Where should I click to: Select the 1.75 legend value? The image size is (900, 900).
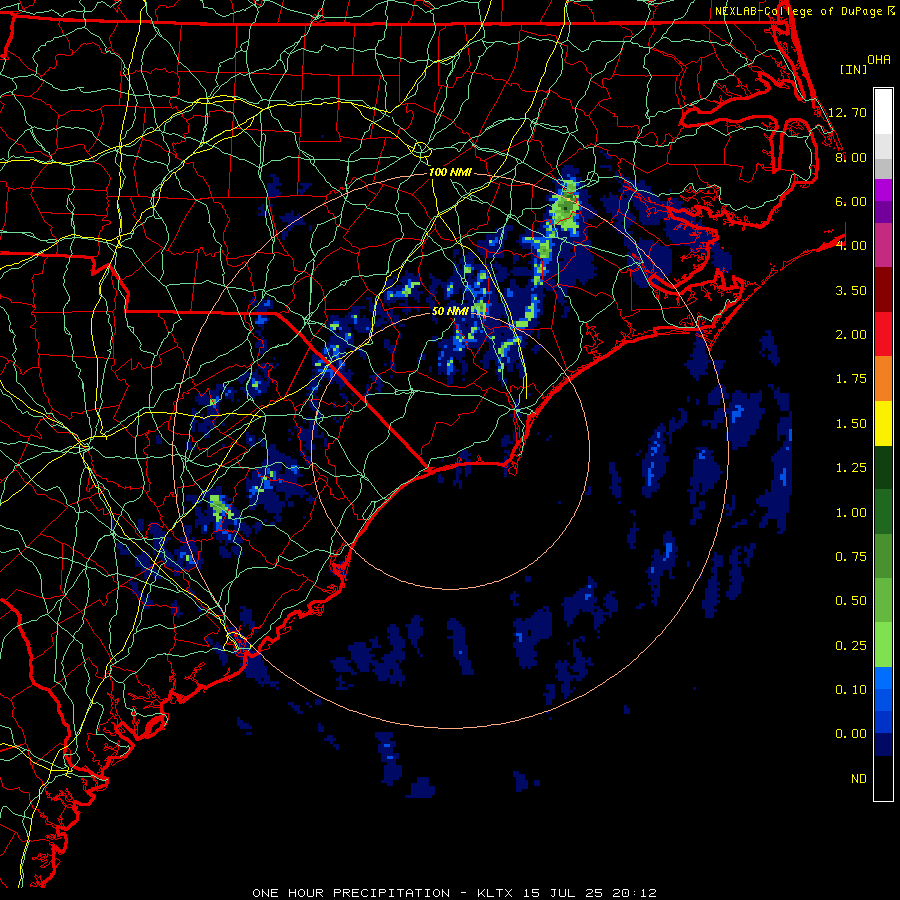pyautogui.click(x=851, y=379)
